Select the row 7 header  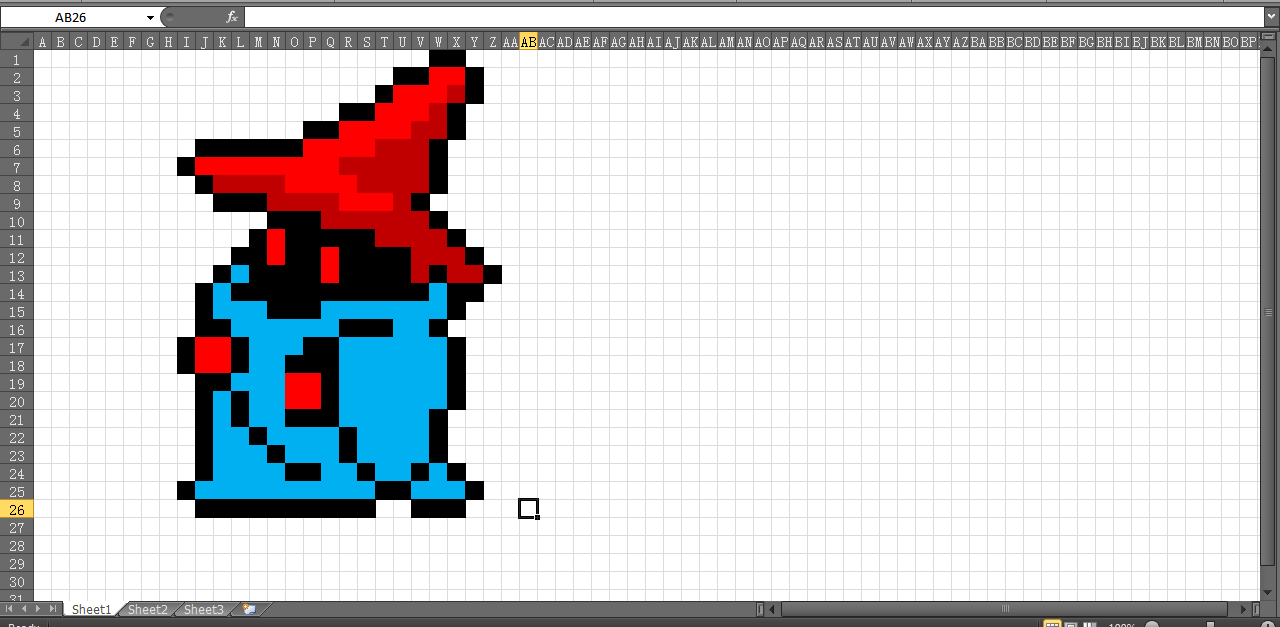[17, 167]
